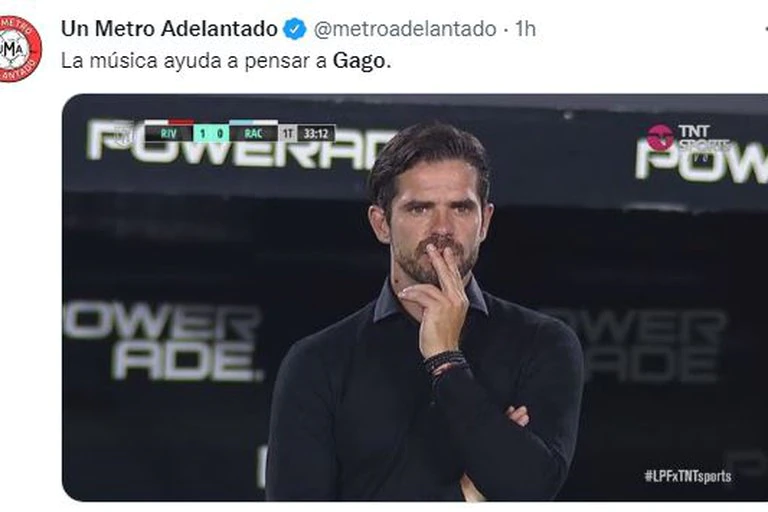The width and height of the screenshot is (768, 512).
Task: Click the coach's beaded wristbands
Action: pos(446,364)
